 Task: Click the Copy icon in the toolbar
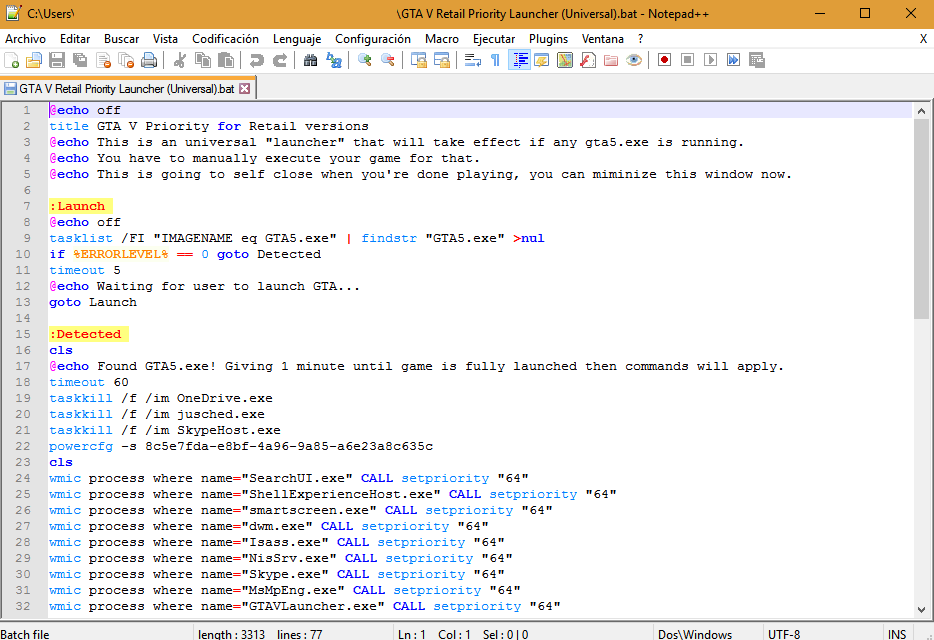pyautogui.click(x=203, y=60)
